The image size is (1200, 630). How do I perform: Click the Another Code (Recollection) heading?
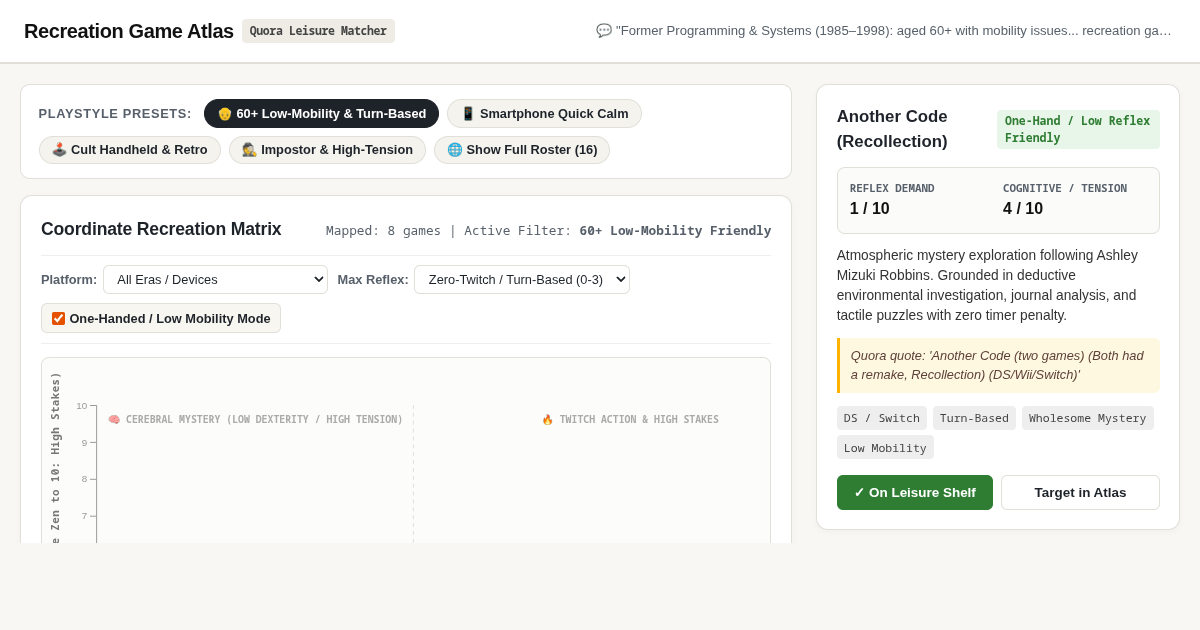pyautogui.click(x=892, y=129)
